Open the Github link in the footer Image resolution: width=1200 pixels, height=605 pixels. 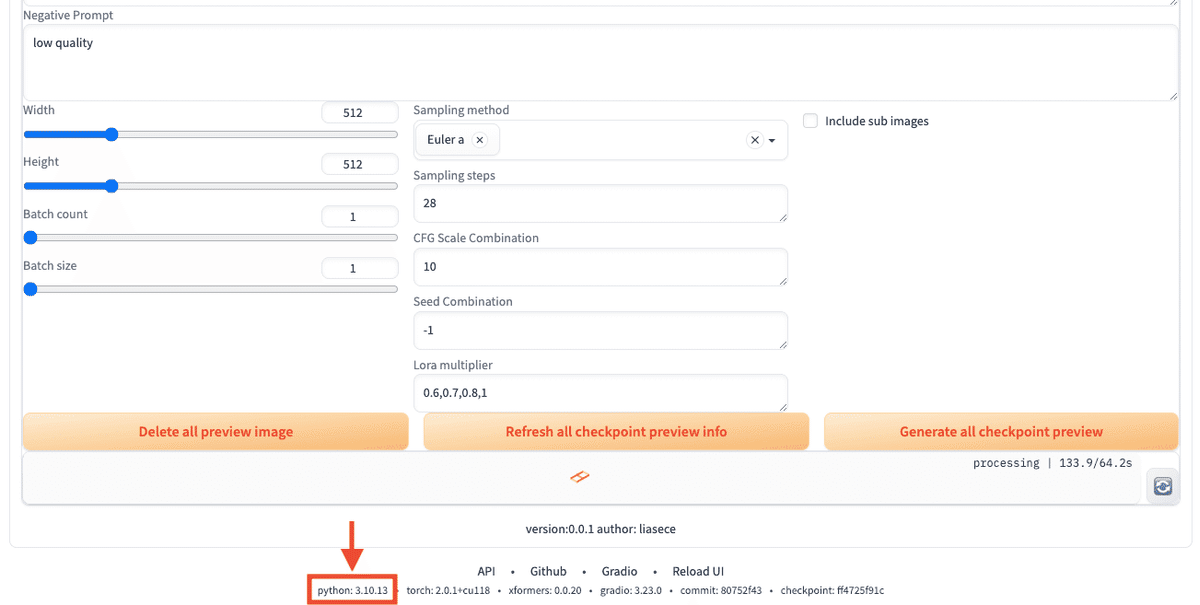click(548, 571)
